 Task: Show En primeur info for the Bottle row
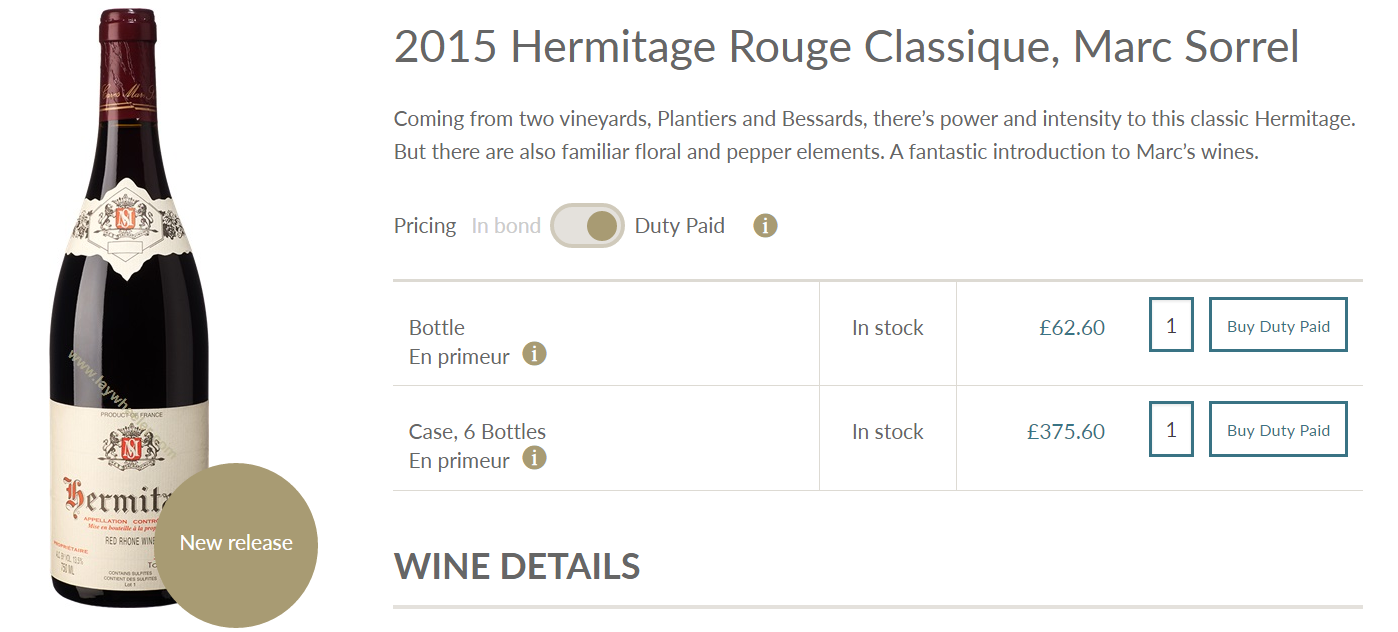point(535,354)
